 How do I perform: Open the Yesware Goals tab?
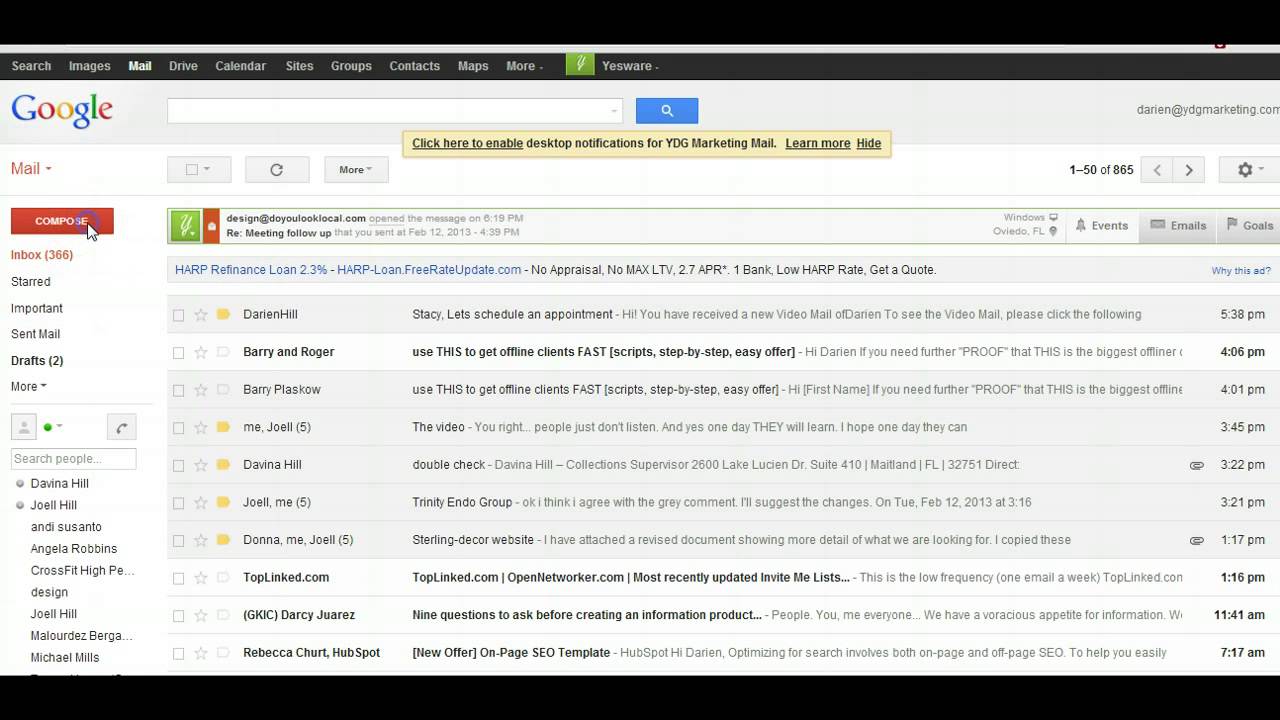pos(1249,226)
